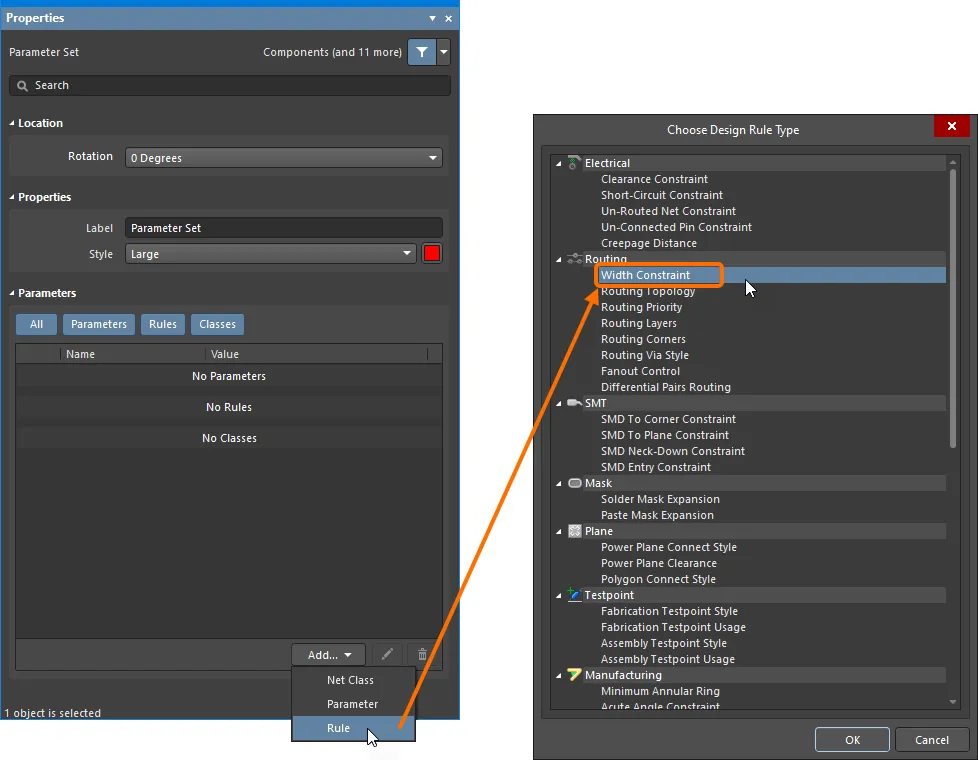
Task: Open the filter dropdown arrow beside funnel
Action: 443,52
